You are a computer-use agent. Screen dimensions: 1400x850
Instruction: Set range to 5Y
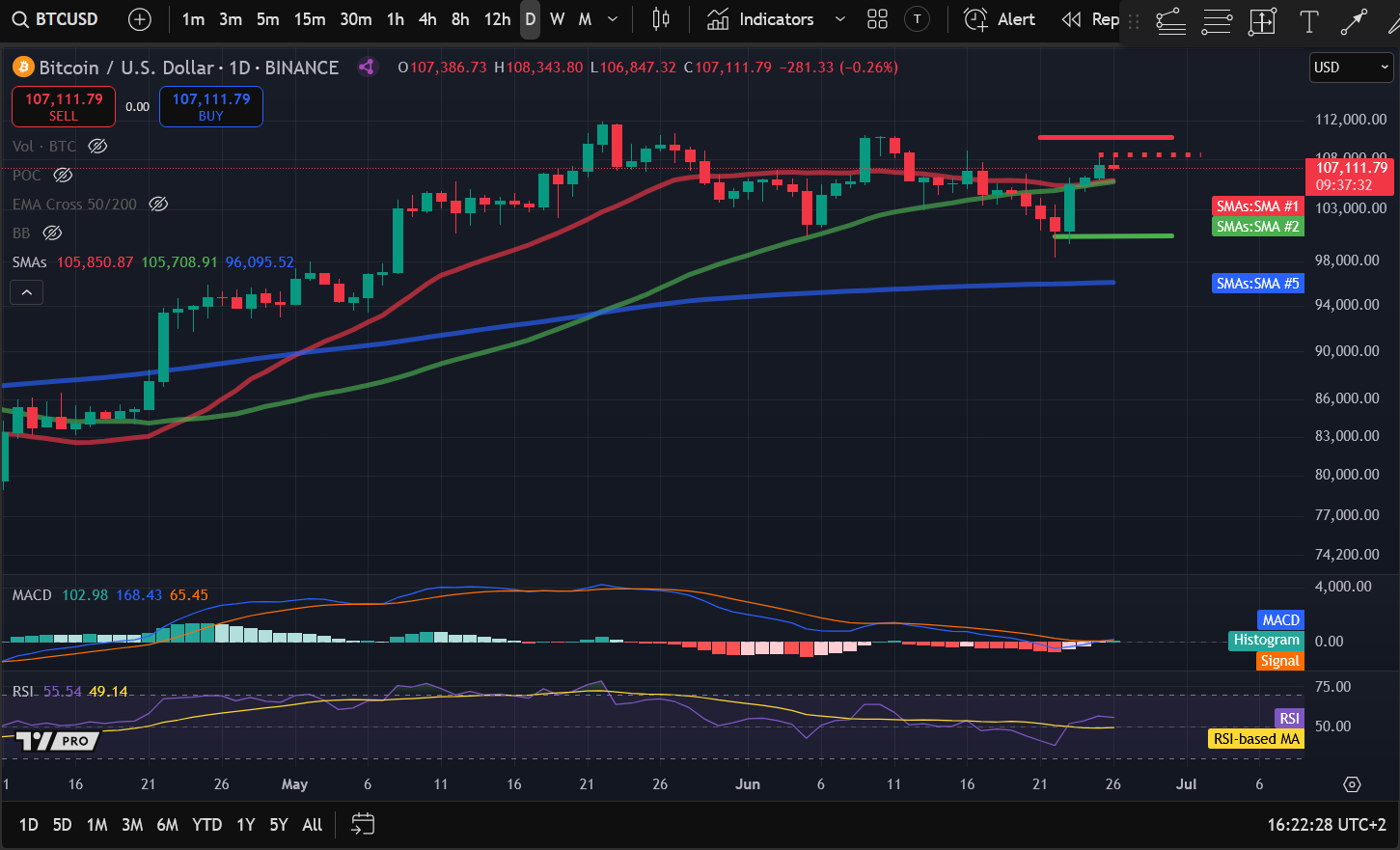click(279, 825)
